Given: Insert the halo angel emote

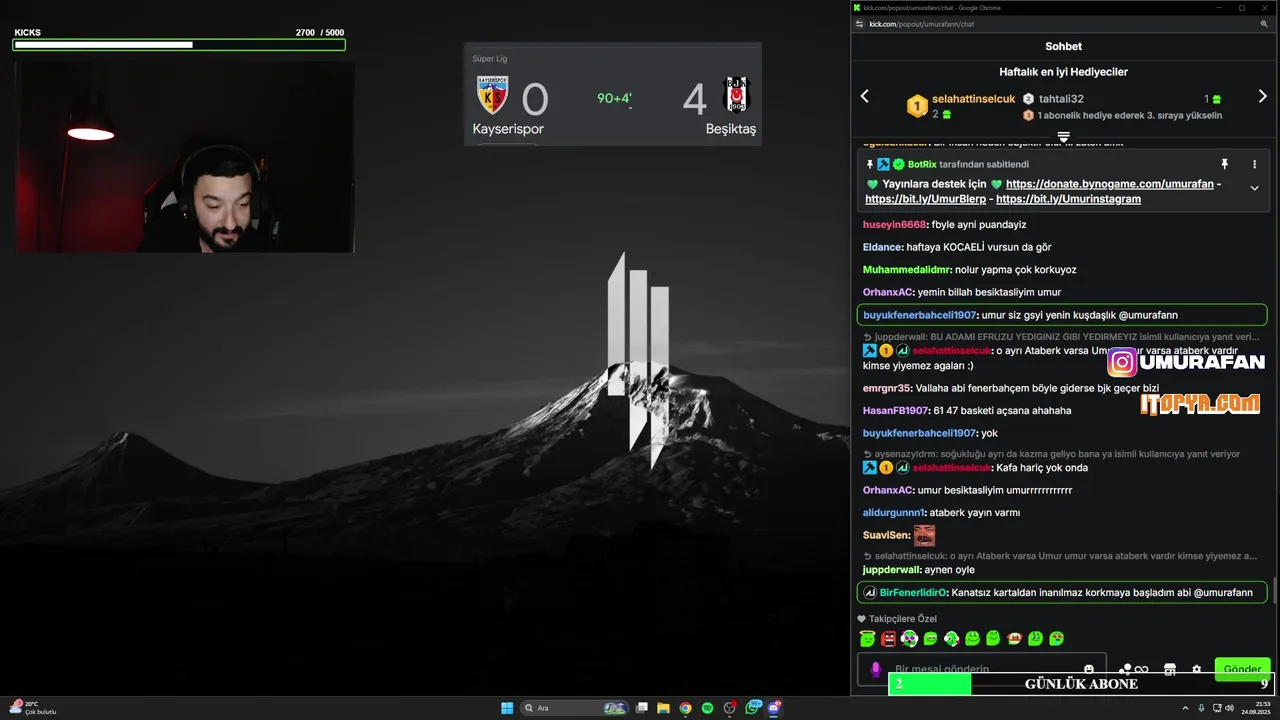Looking at the screenshot, I should pos(868,638).
